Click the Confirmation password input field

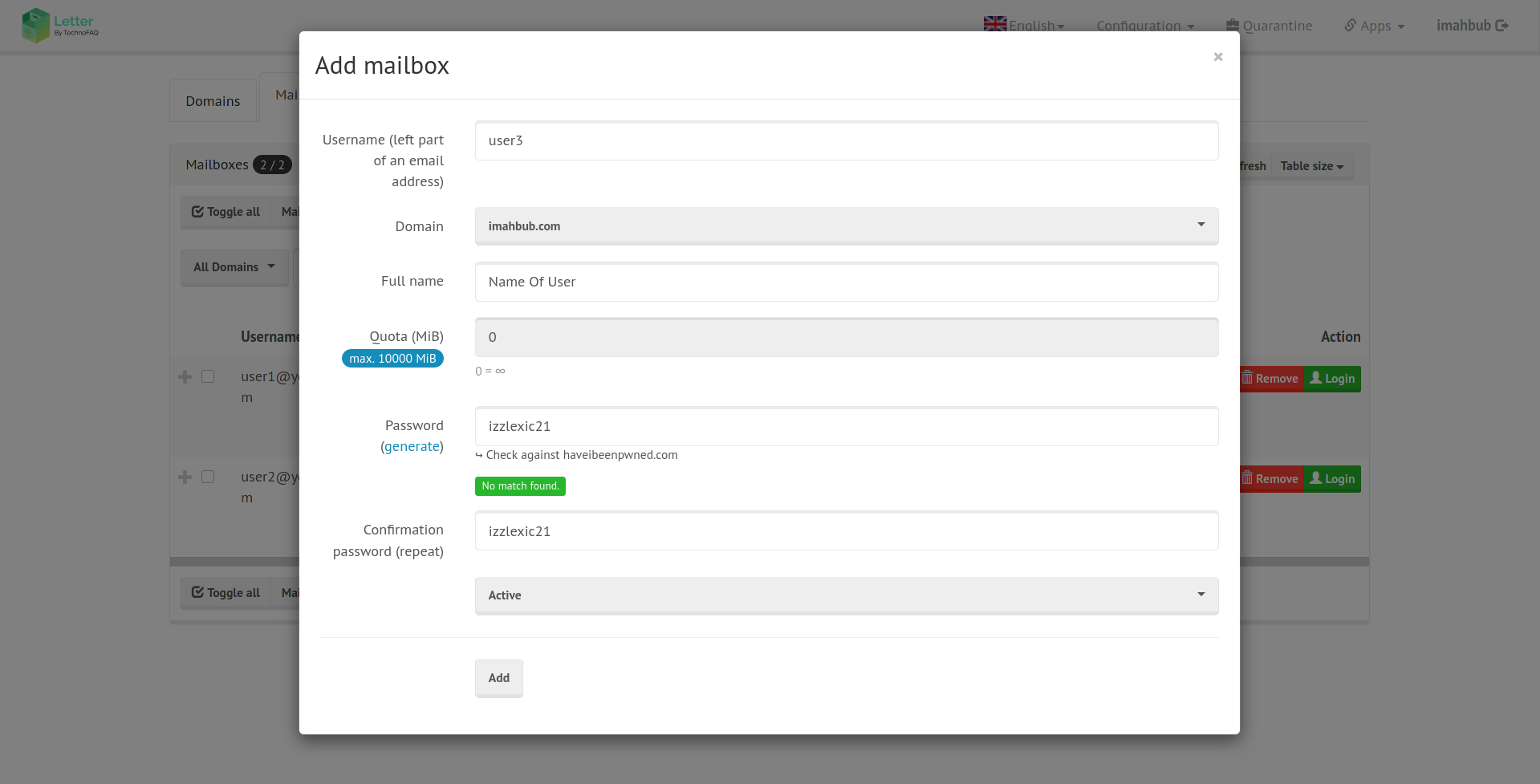[847, 531]
